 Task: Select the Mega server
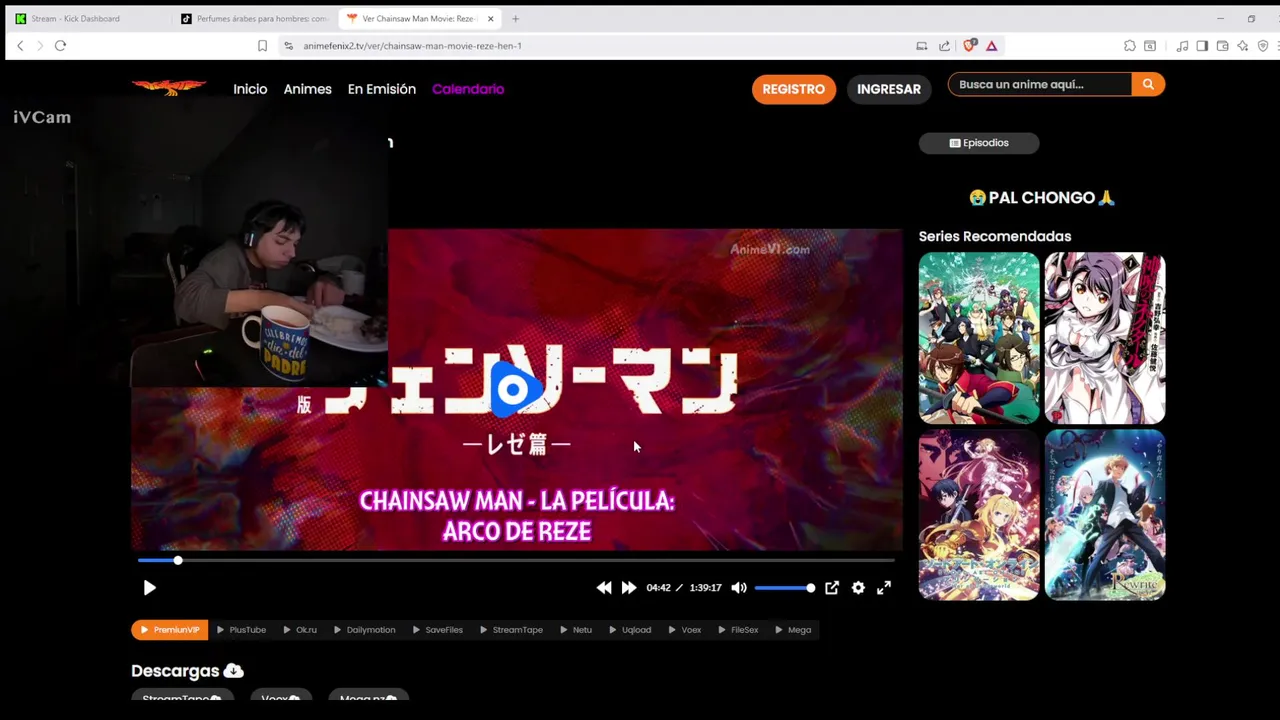(792, 630)
